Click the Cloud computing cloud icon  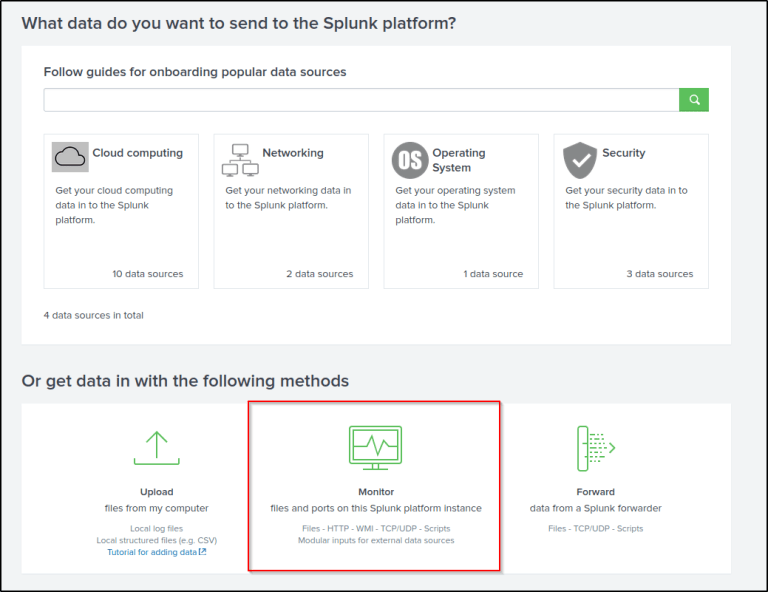click(x=70, y=157)
